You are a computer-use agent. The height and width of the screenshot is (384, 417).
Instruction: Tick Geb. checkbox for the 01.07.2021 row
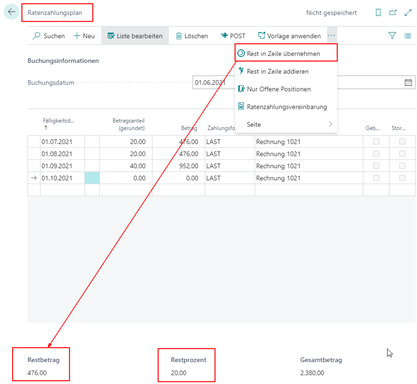coord(376,142)
